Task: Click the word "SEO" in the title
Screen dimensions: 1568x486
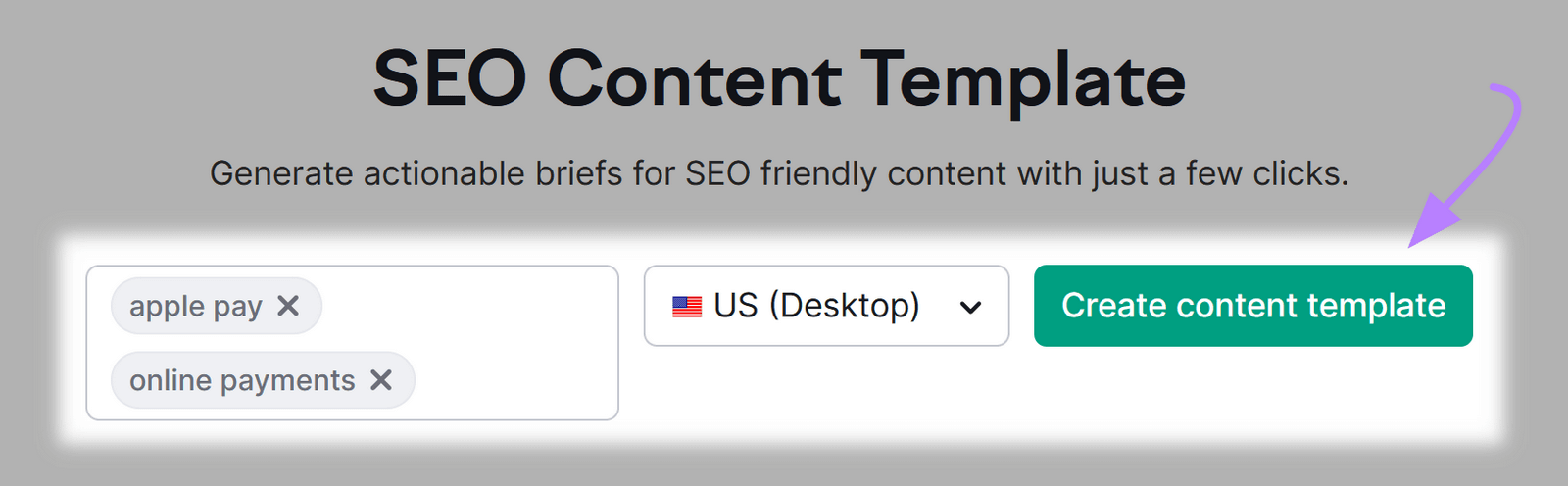Action: (450, 80)
